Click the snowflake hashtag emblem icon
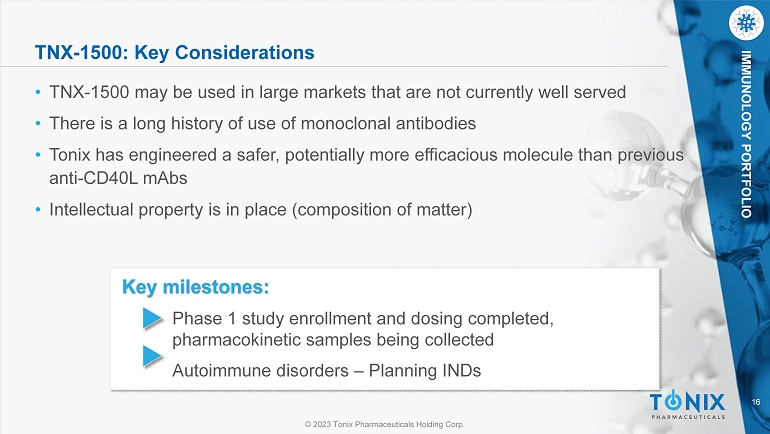The width and height of the screenshot is (770, 434). (746, 23)
